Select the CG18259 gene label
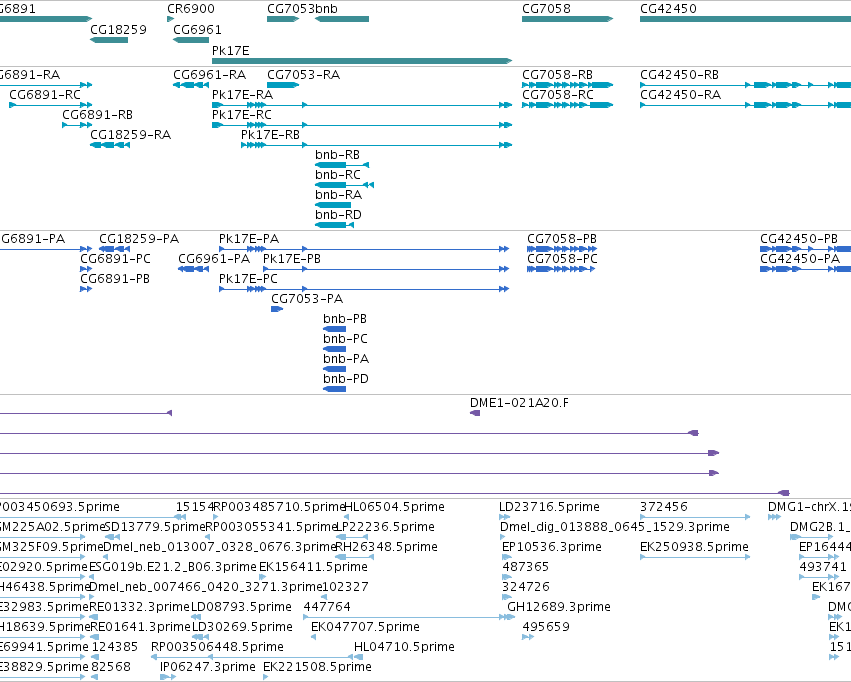The width and height of the screenshot is (851, 682). coord(118,29)
